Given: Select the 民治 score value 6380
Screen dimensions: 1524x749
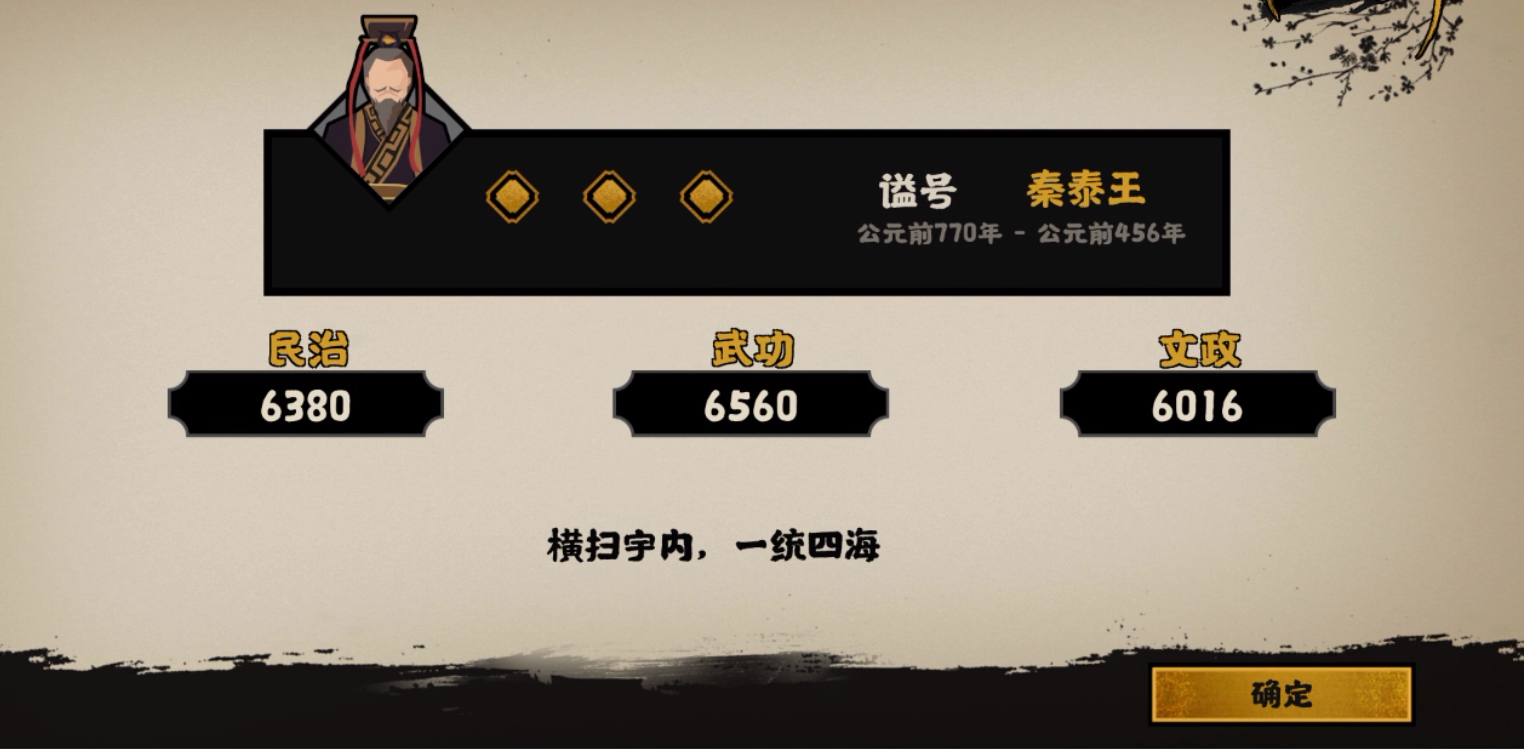Looking at the screenshot, I should (x=306, y=405).
